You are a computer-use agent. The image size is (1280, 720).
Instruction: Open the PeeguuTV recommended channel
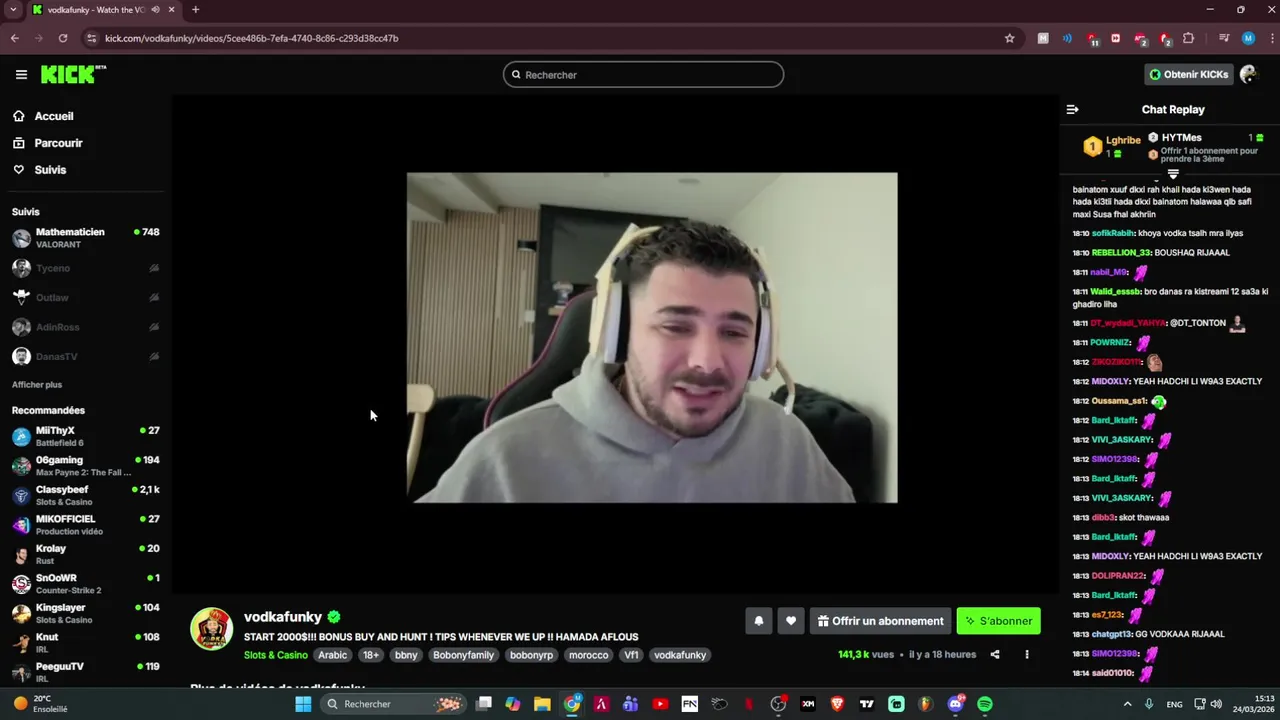coord(86,672)
